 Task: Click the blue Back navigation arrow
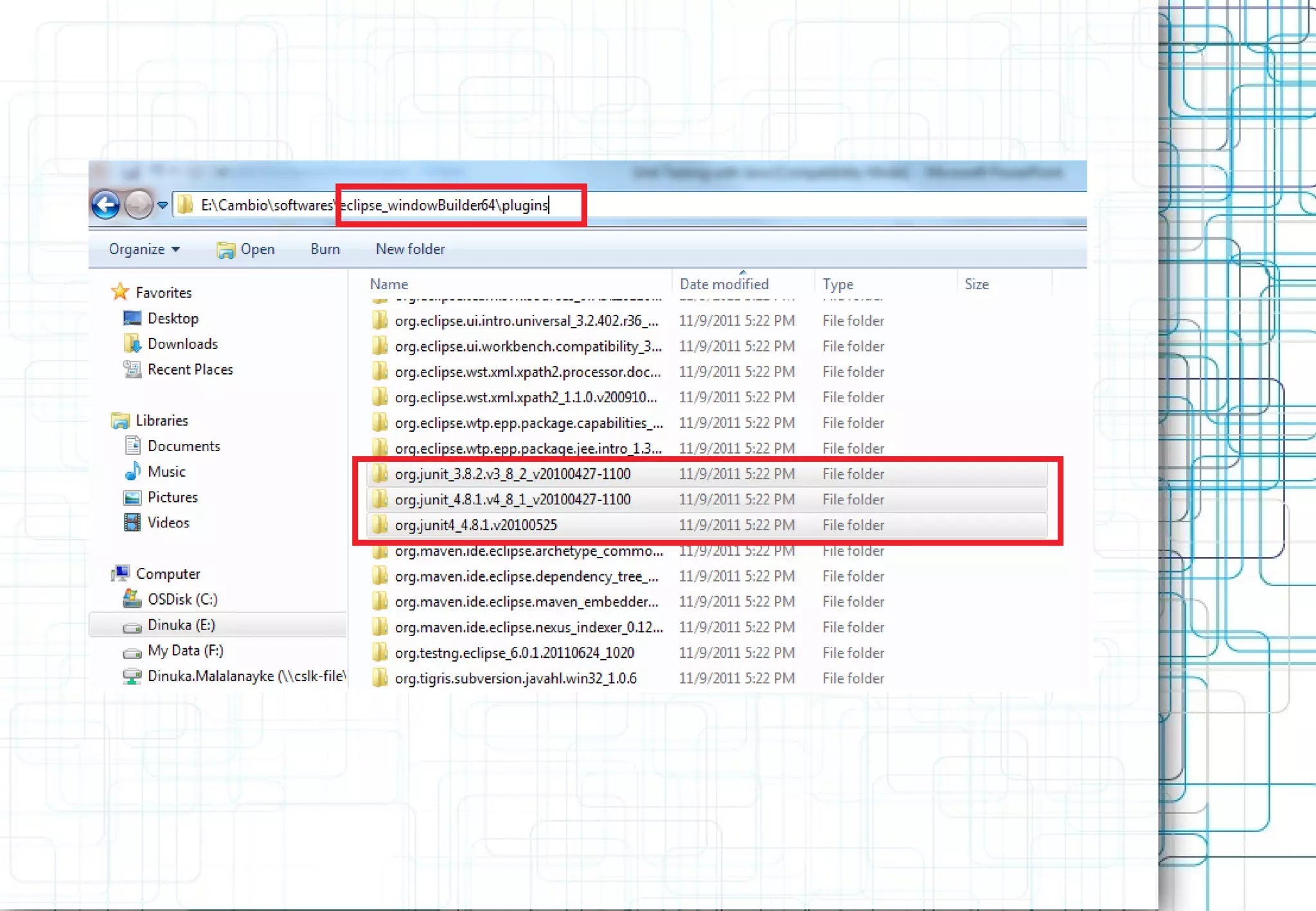pos(105,205)
